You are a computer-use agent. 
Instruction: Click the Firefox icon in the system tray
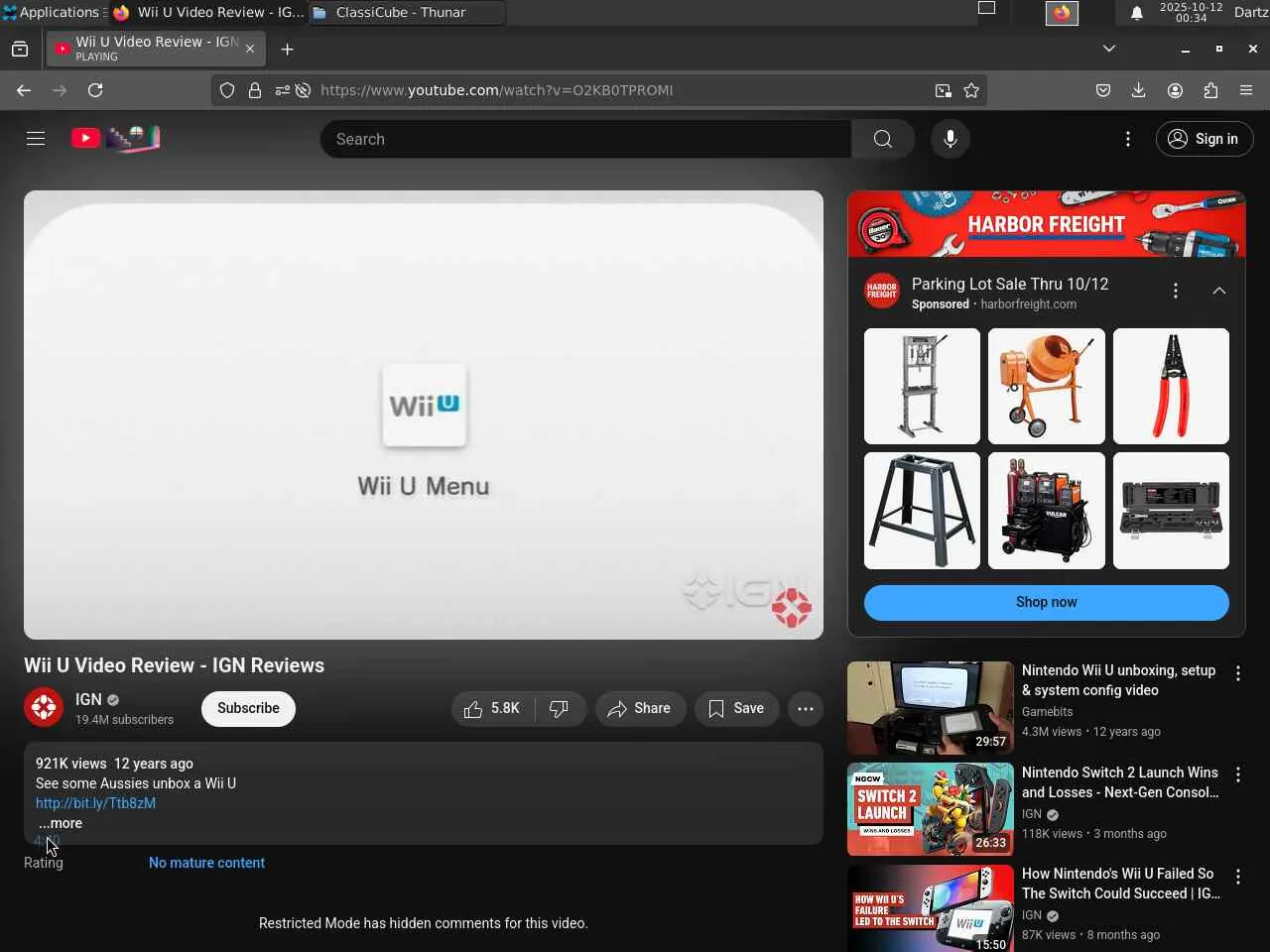[1062, 13]
